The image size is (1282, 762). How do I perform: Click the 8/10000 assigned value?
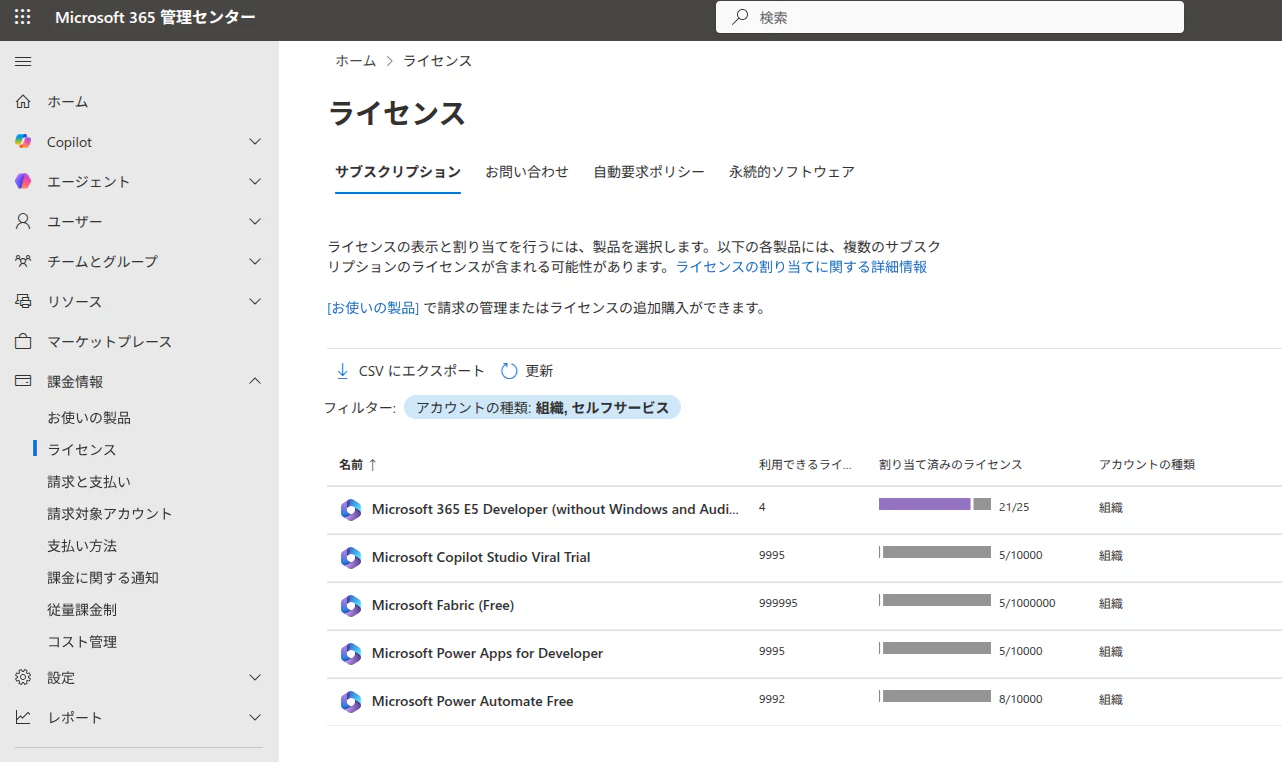1020,699
